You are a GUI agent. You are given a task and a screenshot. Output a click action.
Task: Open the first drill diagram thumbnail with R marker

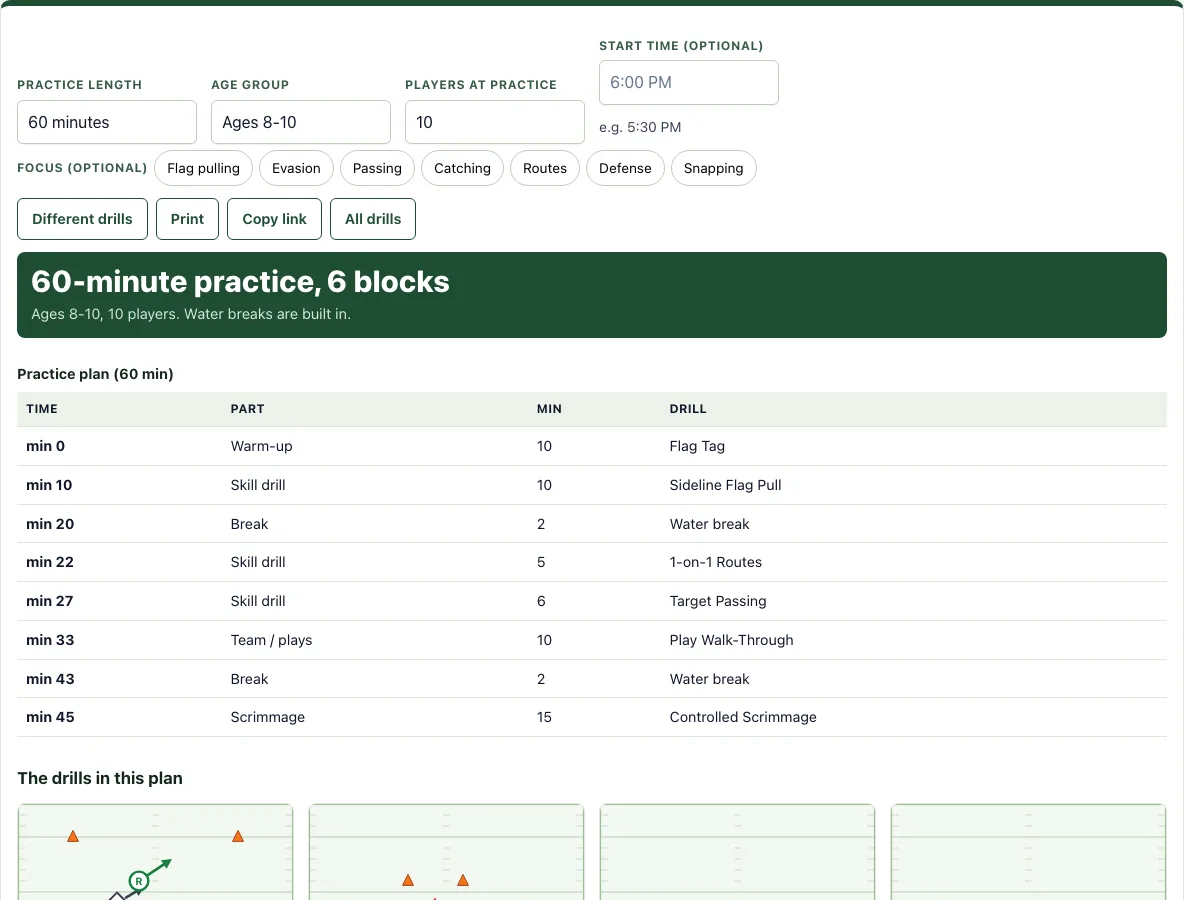156,852
